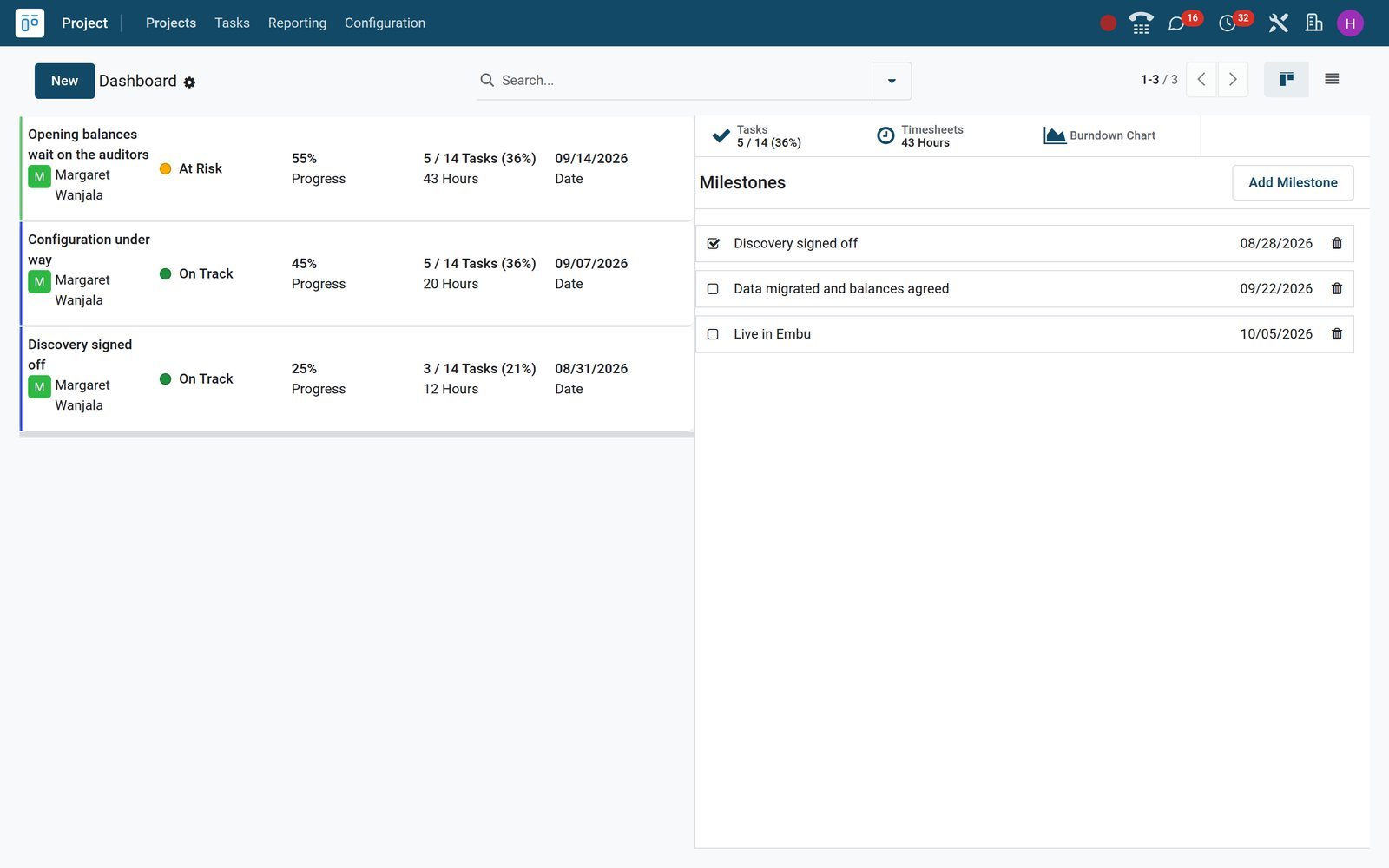
Task: Switch to list view
Action: pyautogui.click(x=1332, y=80)
